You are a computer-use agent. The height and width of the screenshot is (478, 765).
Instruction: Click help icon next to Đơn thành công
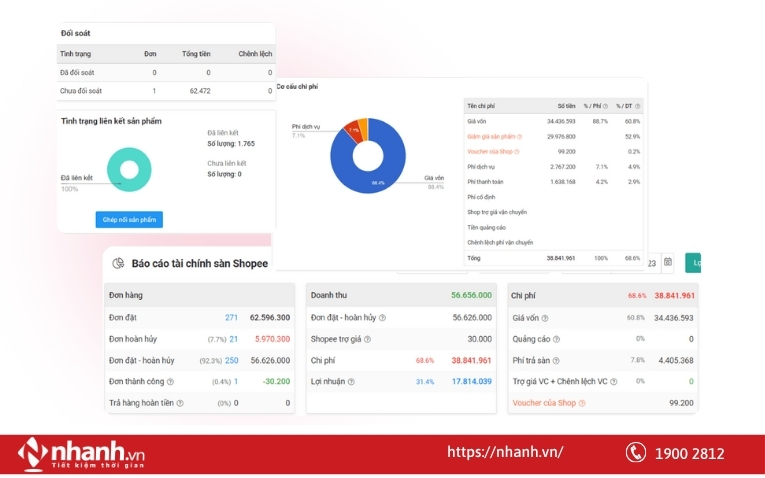[170, 381]
